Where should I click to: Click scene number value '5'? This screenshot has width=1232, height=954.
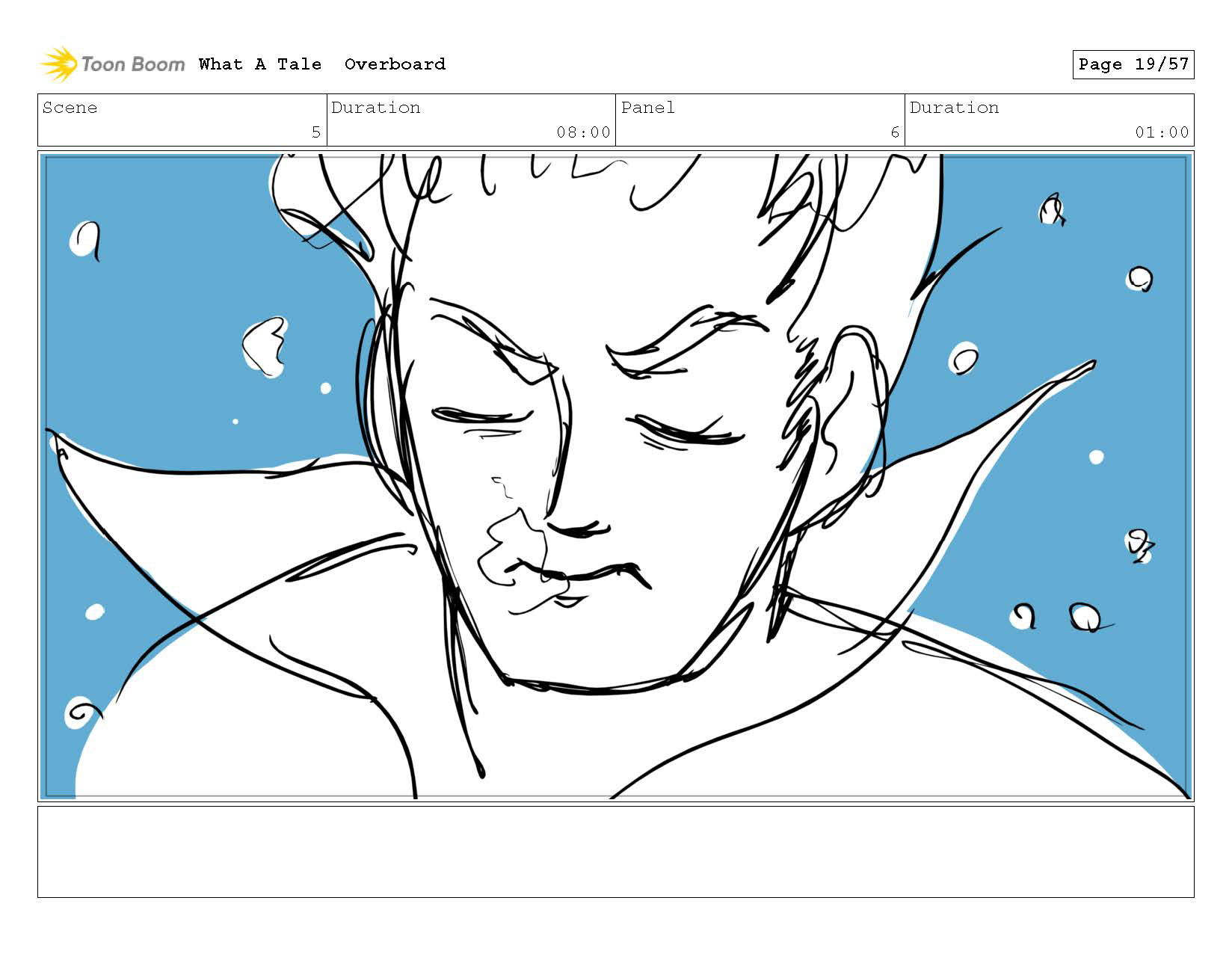316,132
